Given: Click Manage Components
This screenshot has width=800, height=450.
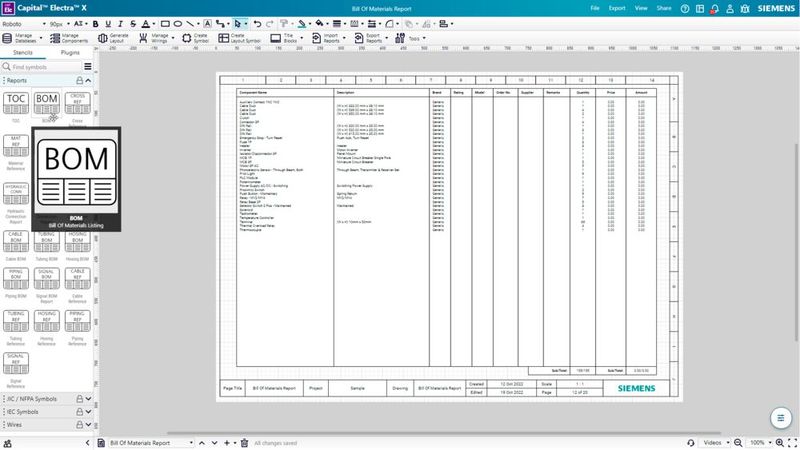Looking at the screenshot, I should tap(69, 38).
